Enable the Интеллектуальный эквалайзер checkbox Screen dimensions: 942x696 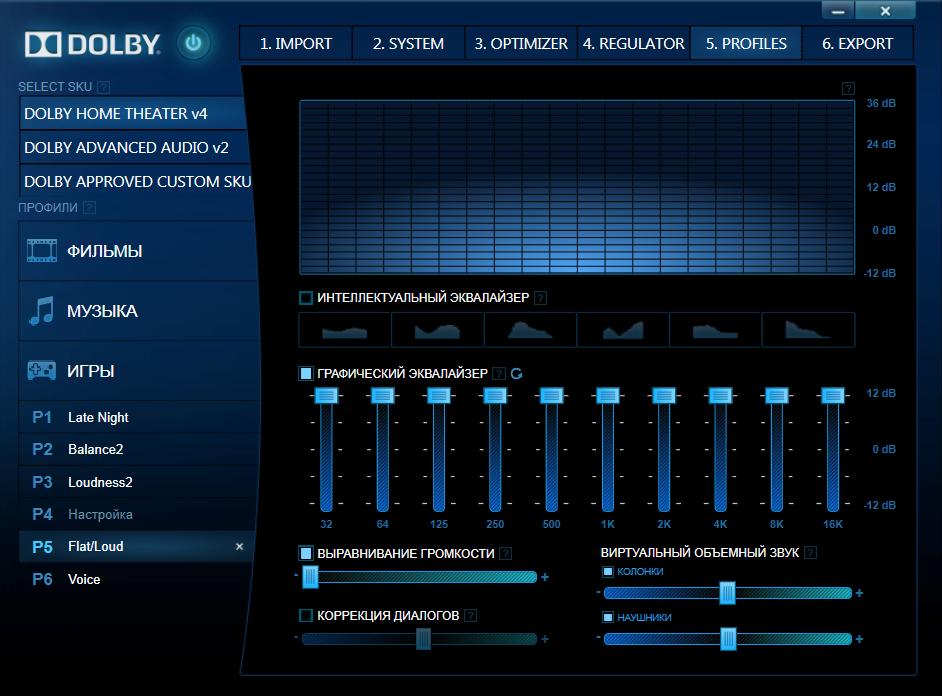click(306, 298)
